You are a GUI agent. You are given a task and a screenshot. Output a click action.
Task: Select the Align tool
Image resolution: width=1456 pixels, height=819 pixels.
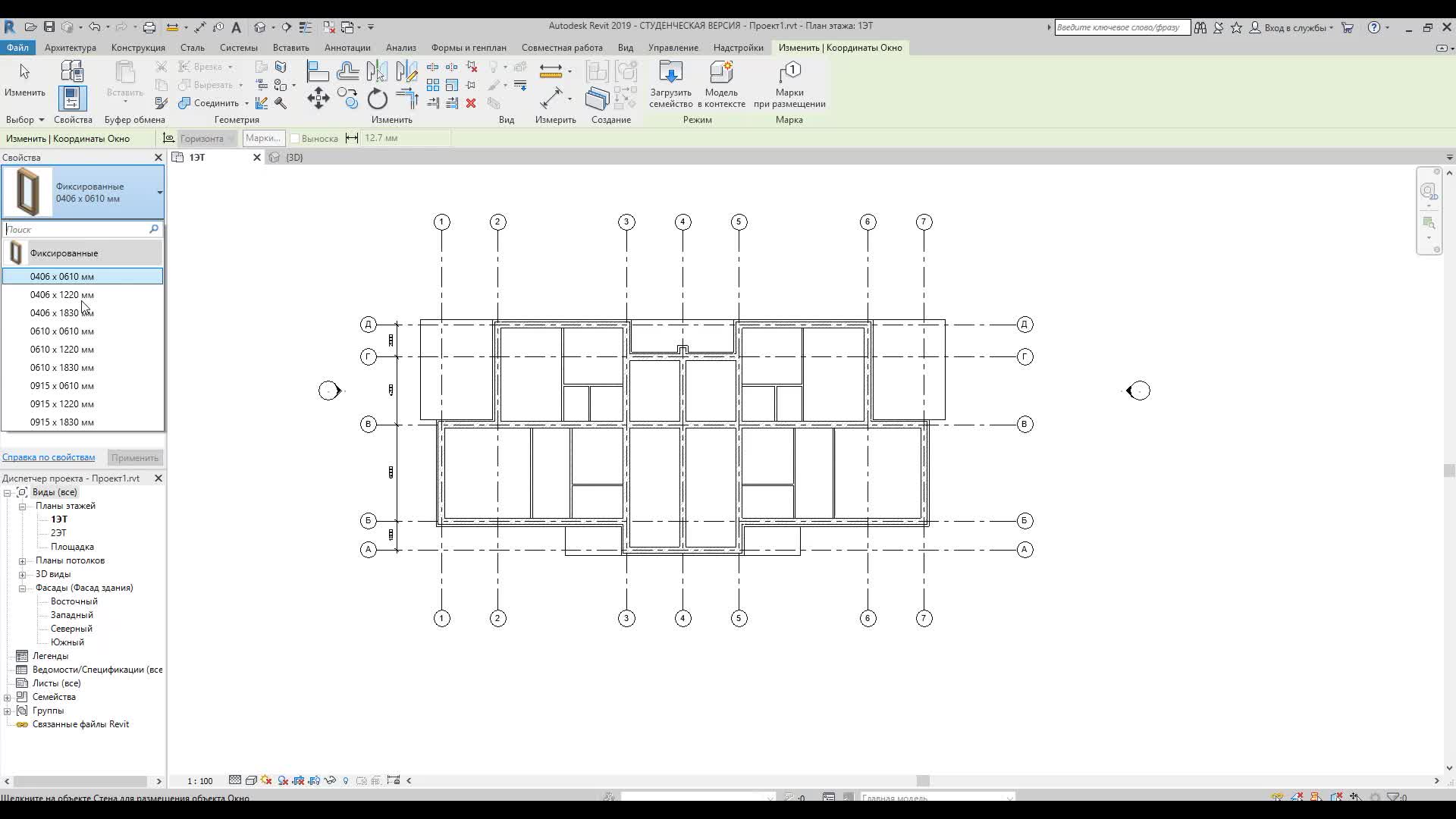coord(318,72)
